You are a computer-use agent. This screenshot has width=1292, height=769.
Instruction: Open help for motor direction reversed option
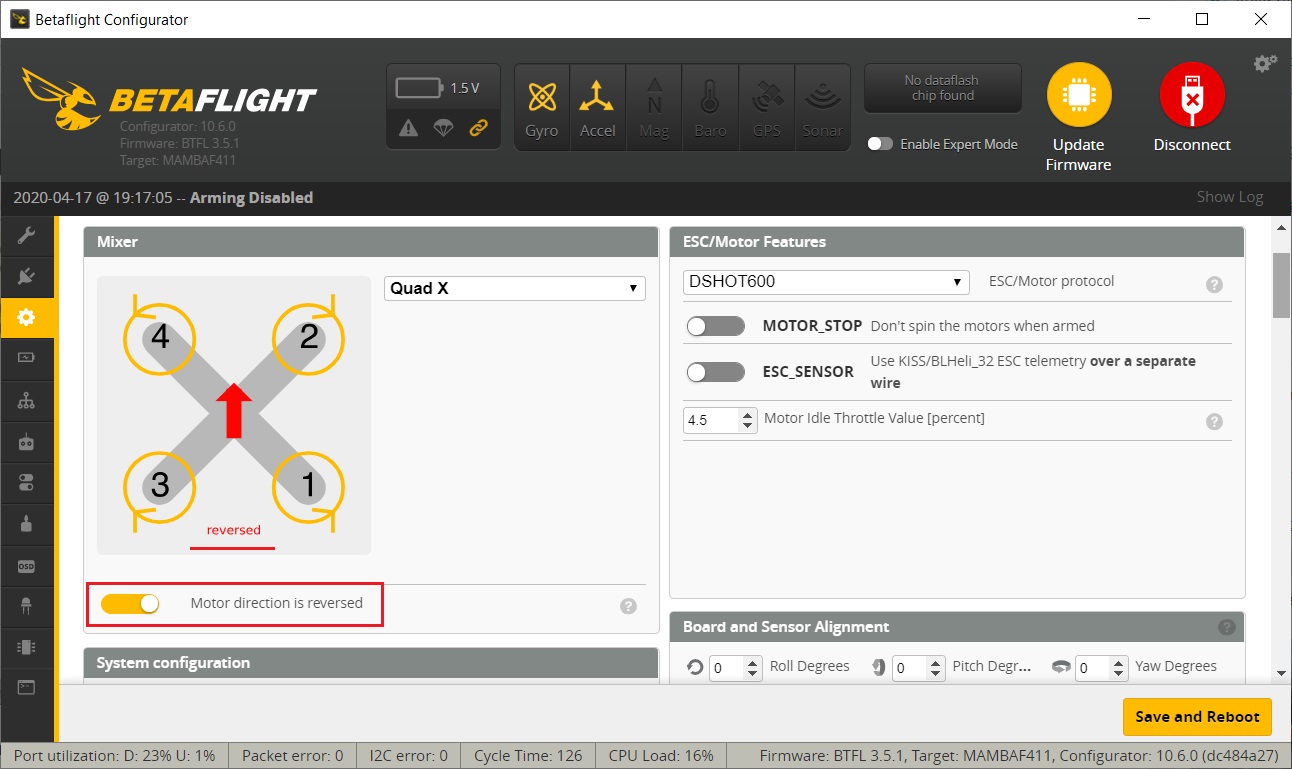point(628,606)
